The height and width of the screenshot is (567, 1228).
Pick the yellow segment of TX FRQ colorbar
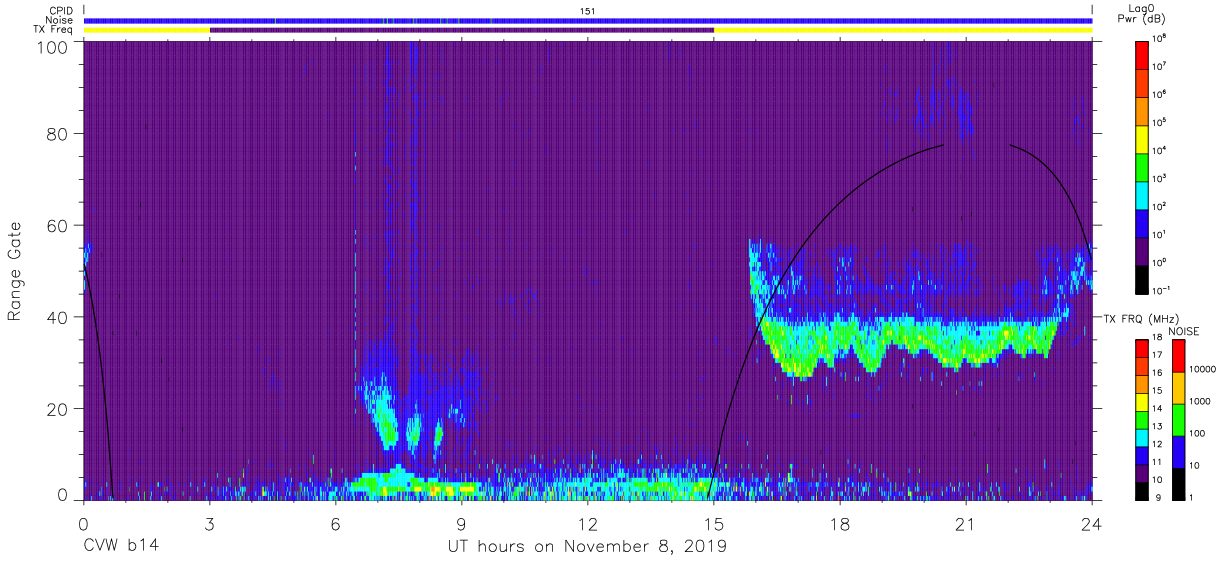tap(1141, 402)
